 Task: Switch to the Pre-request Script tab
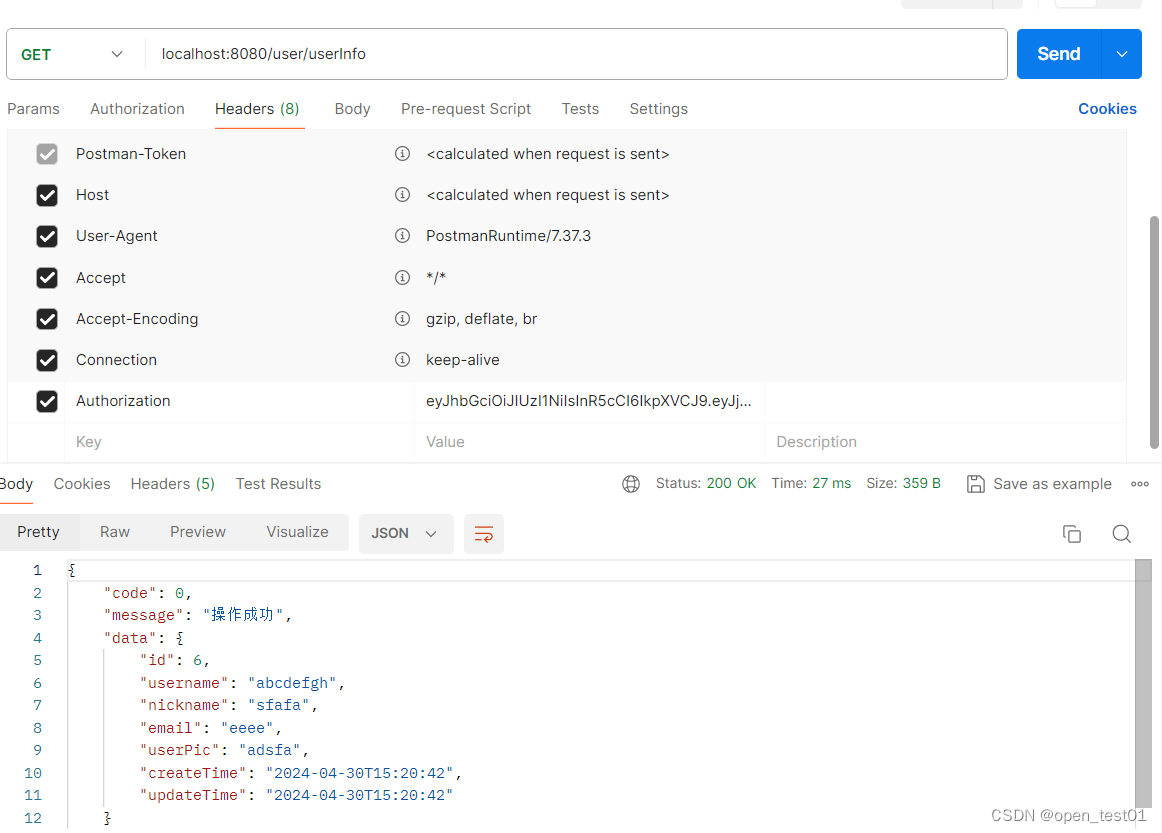tap(466, 109)
